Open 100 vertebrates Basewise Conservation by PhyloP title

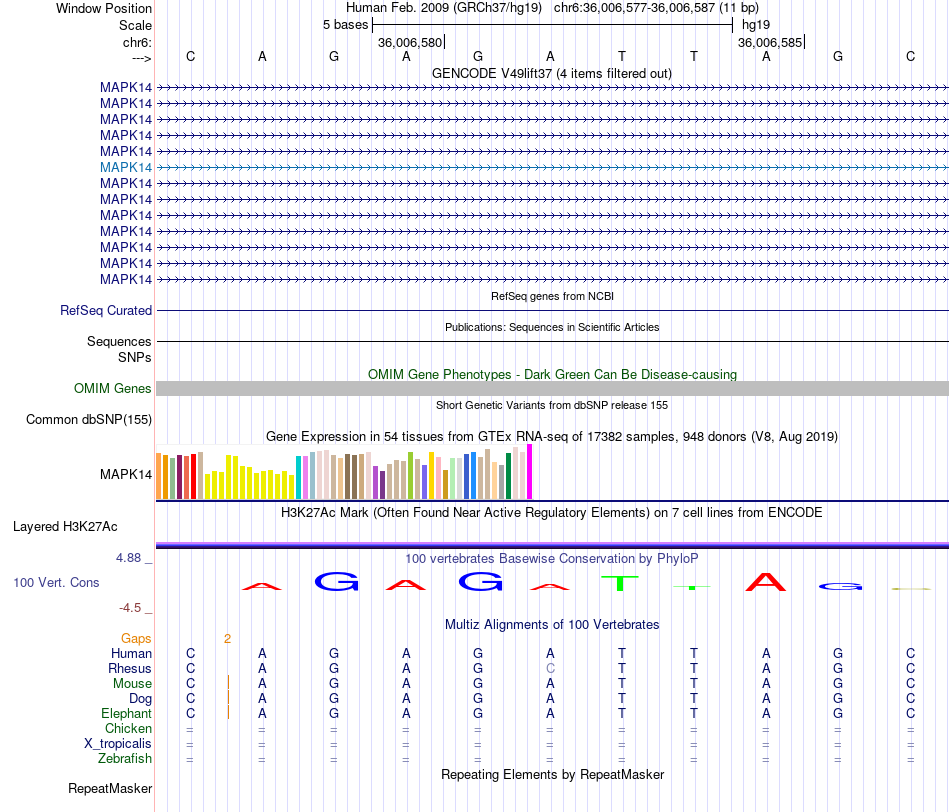pos(551,559)
